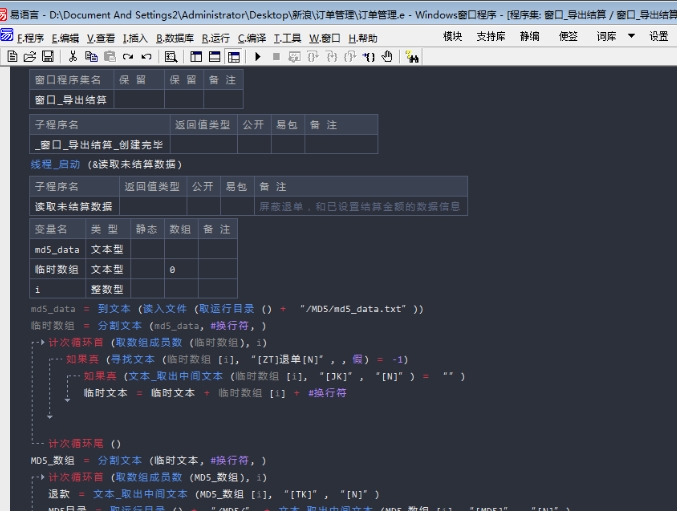Viewport: 677px width, 511px height.
Task: Click the 静编 button
Action: tap(530, 36)
